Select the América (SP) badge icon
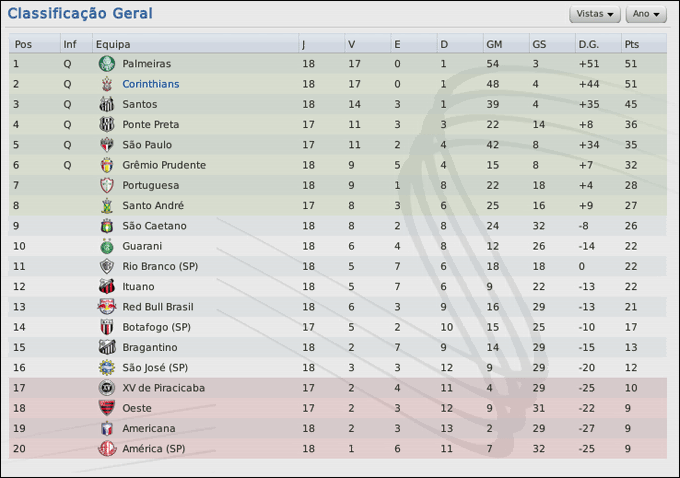 coord(107,449)
